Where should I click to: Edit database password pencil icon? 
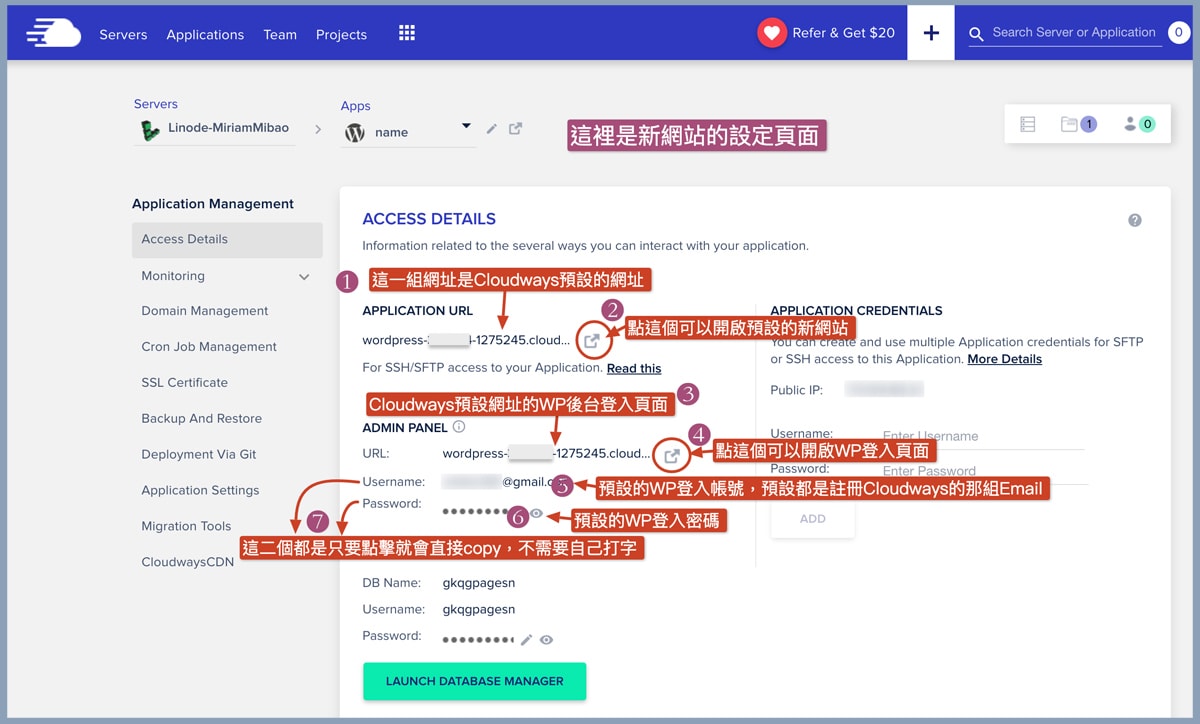(526, 640)
